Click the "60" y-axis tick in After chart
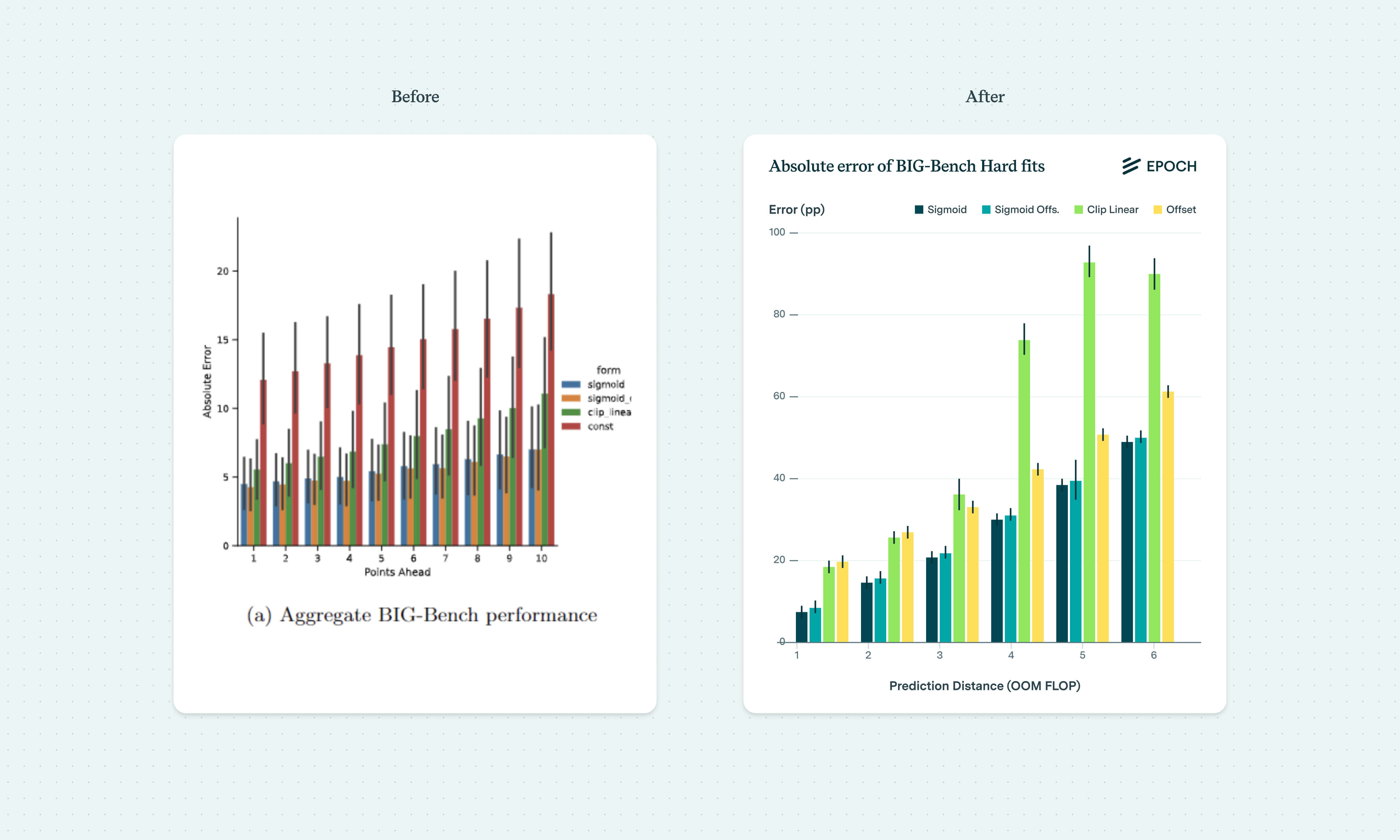1400x840 pixels. (x=779, y=396)
